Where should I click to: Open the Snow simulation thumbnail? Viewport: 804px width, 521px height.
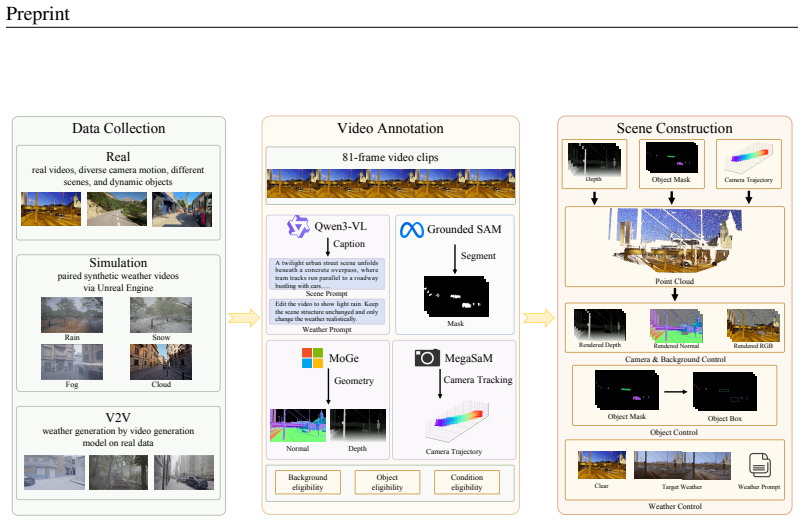pyautogui.click(x=161, y=315)
